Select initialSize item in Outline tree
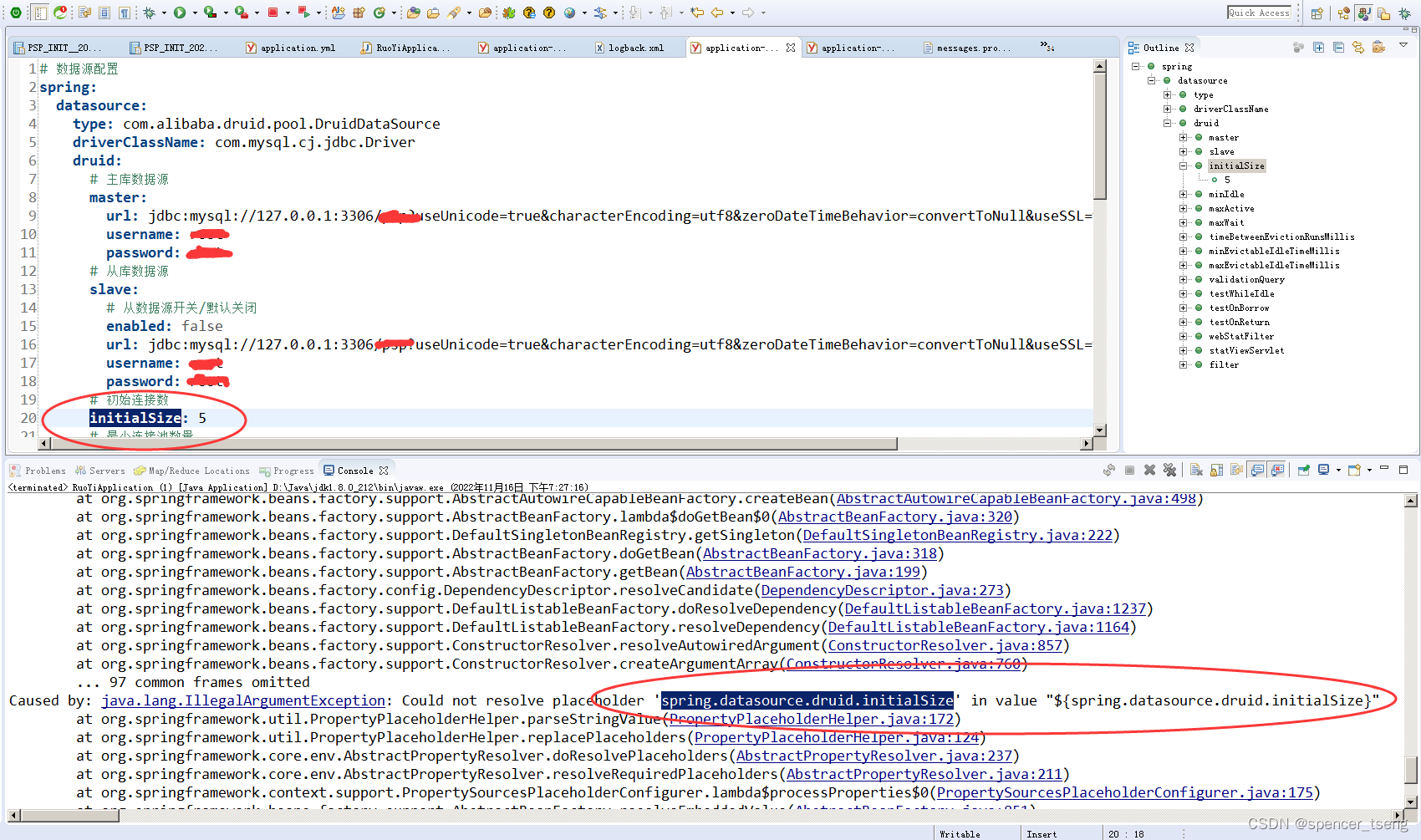Screen dimensions: 1421x840 pos(1236,165)
